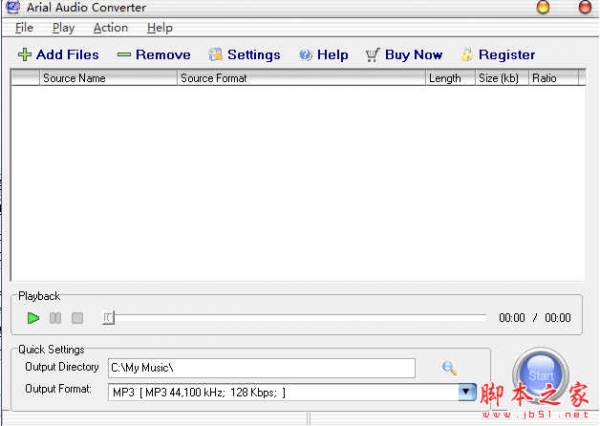Open the Help menu in the menu bar
This screenshot has height=426, width=600.
tap(160, 28)
